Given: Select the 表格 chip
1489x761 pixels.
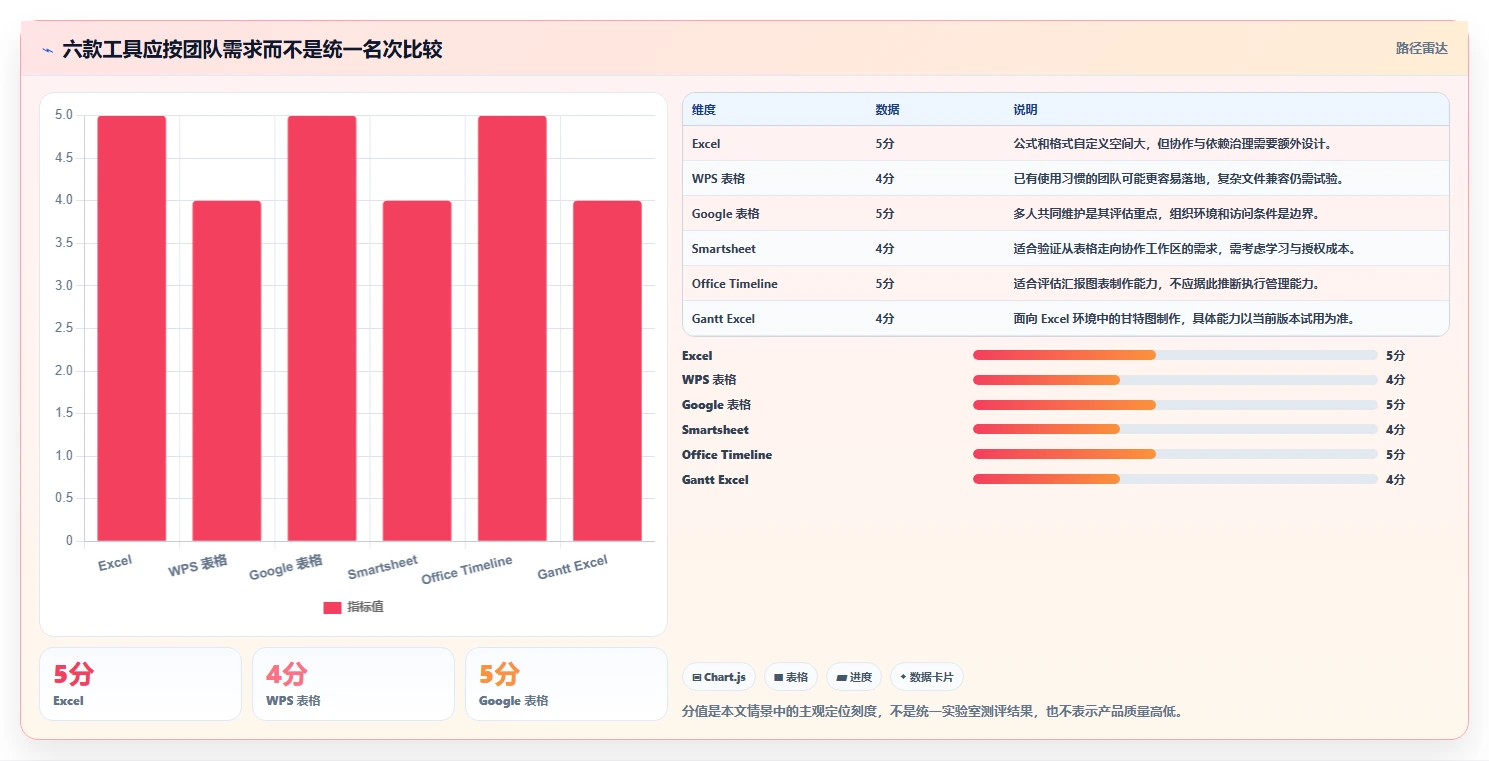Looking at the screenshot, I should (x=790, y=677).
